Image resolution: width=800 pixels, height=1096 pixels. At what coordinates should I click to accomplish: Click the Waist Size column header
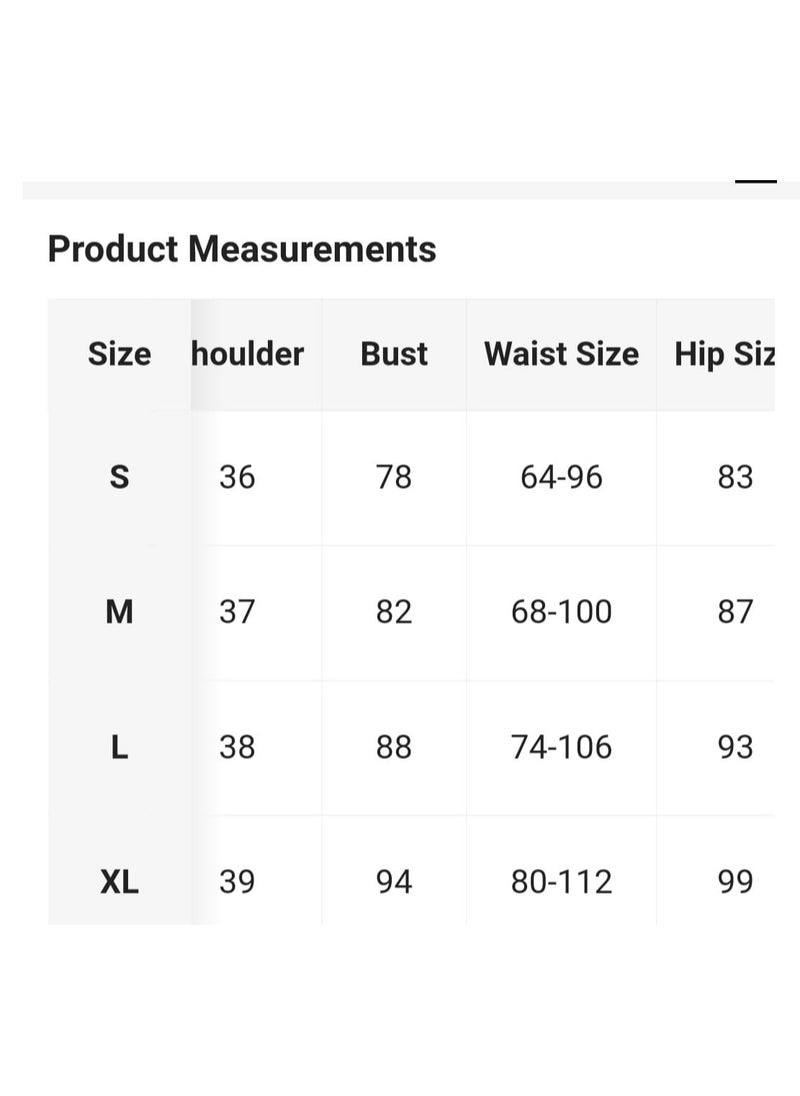562,354
